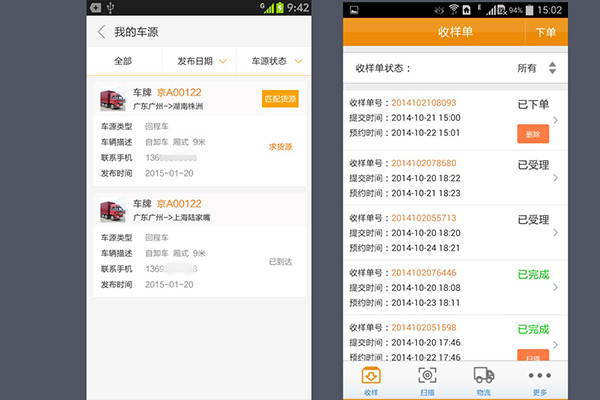Open order number 2014102078680
The height and width of the screenshot is (400, 600).
424,163
